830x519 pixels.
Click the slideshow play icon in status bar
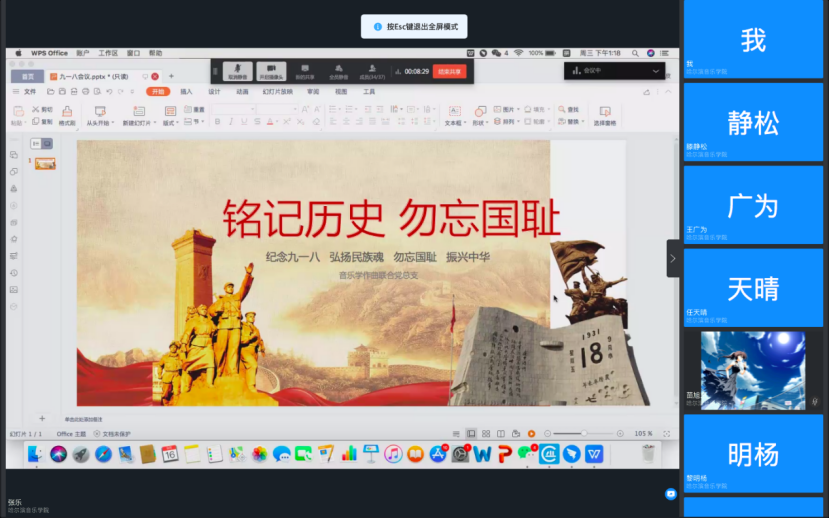tap(531, 433)
